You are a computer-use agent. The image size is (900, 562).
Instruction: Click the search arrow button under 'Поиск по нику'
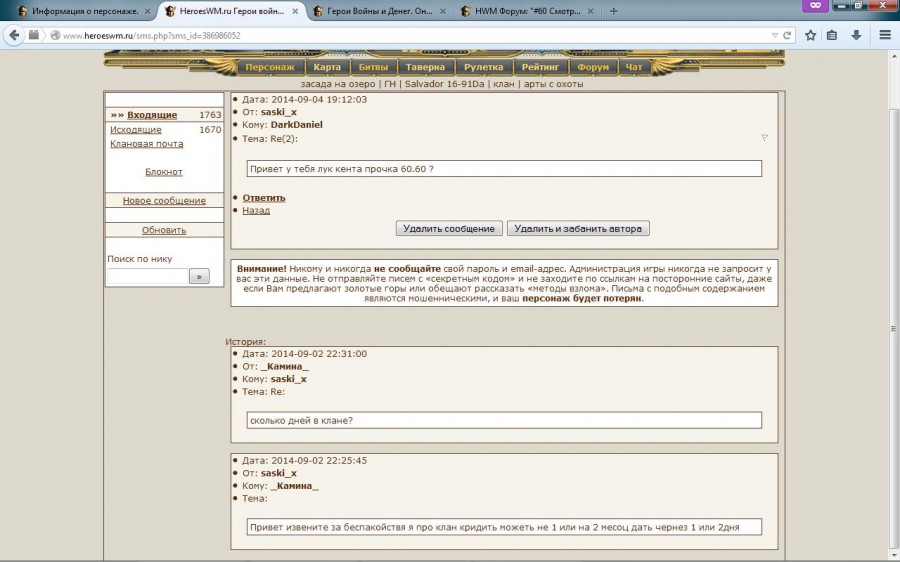tap(199, 276)
